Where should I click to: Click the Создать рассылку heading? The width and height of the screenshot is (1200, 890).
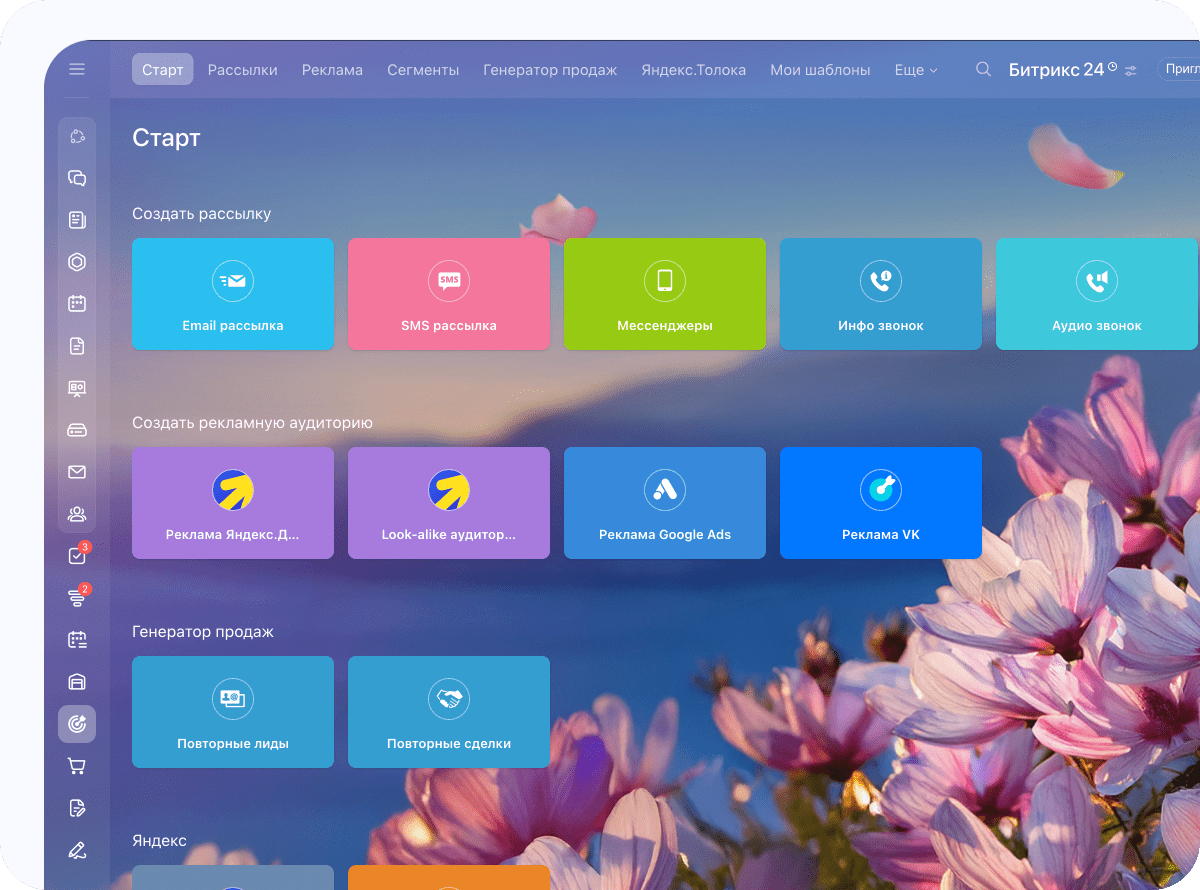pyautogui.click(x=201, y=214)
